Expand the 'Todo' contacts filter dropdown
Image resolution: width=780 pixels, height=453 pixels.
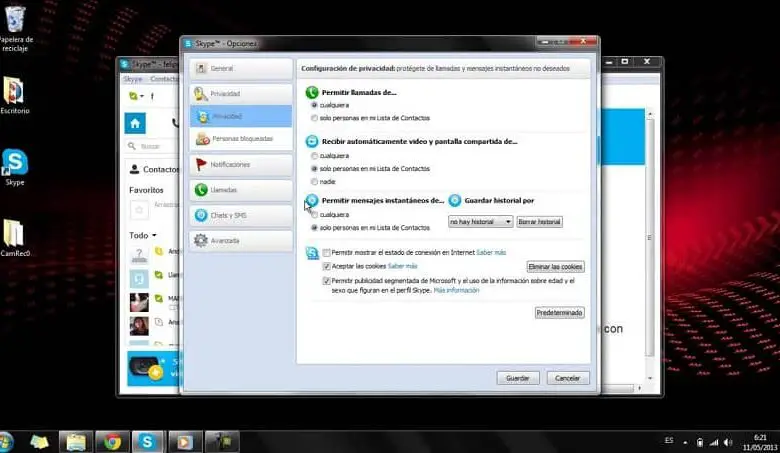coord(143,235)
